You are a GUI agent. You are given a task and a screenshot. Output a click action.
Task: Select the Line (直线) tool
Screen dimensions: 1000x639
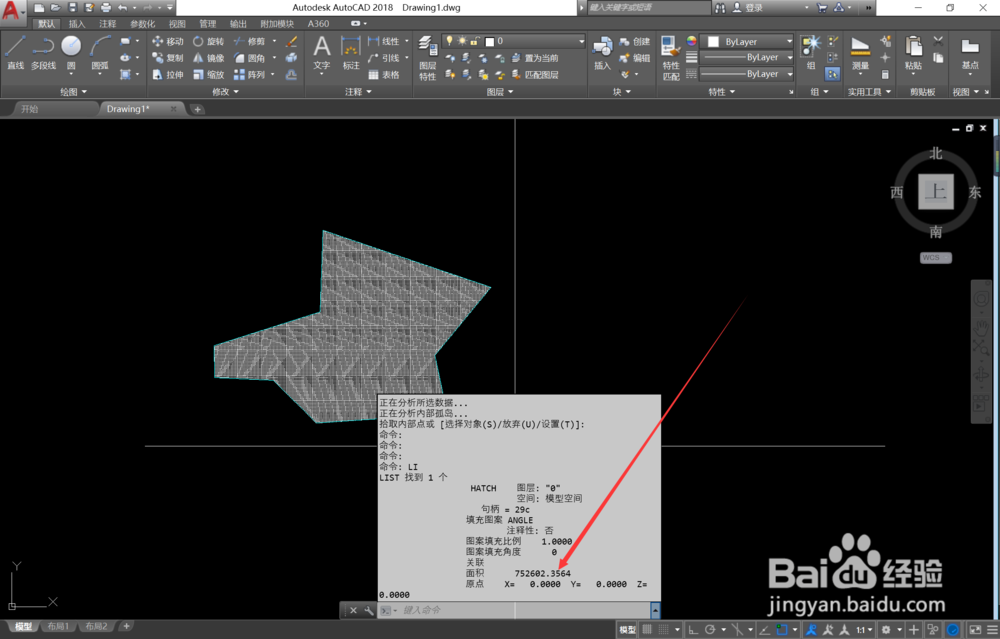[15, 52]
